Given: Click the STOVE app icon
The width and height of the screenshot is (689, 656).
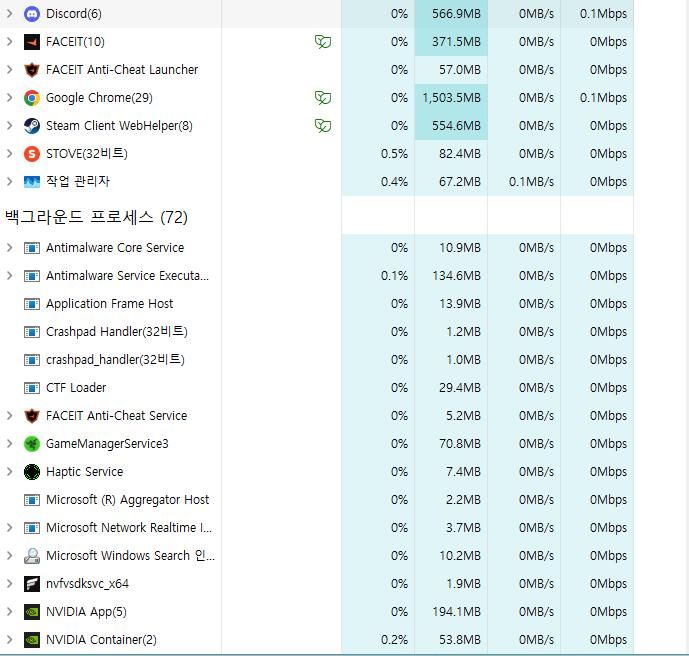Looking at the screenshot, I should pyautogui.click(x=32, y=154).
